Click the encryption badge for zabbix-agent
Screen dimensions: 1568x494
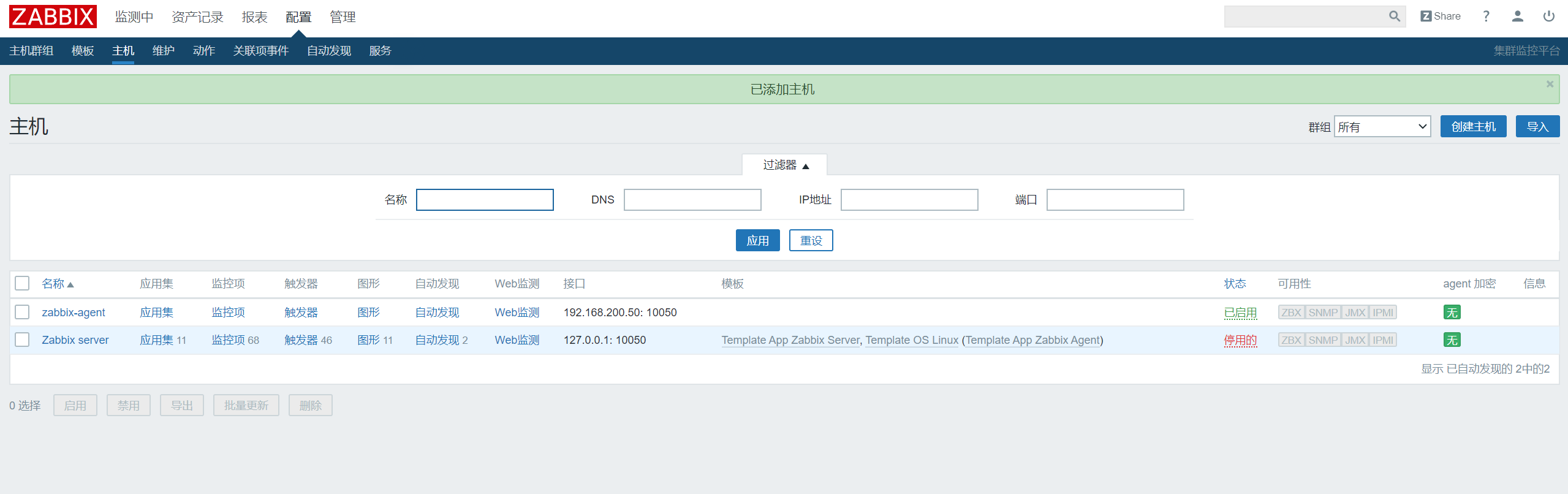(1452, 313)
